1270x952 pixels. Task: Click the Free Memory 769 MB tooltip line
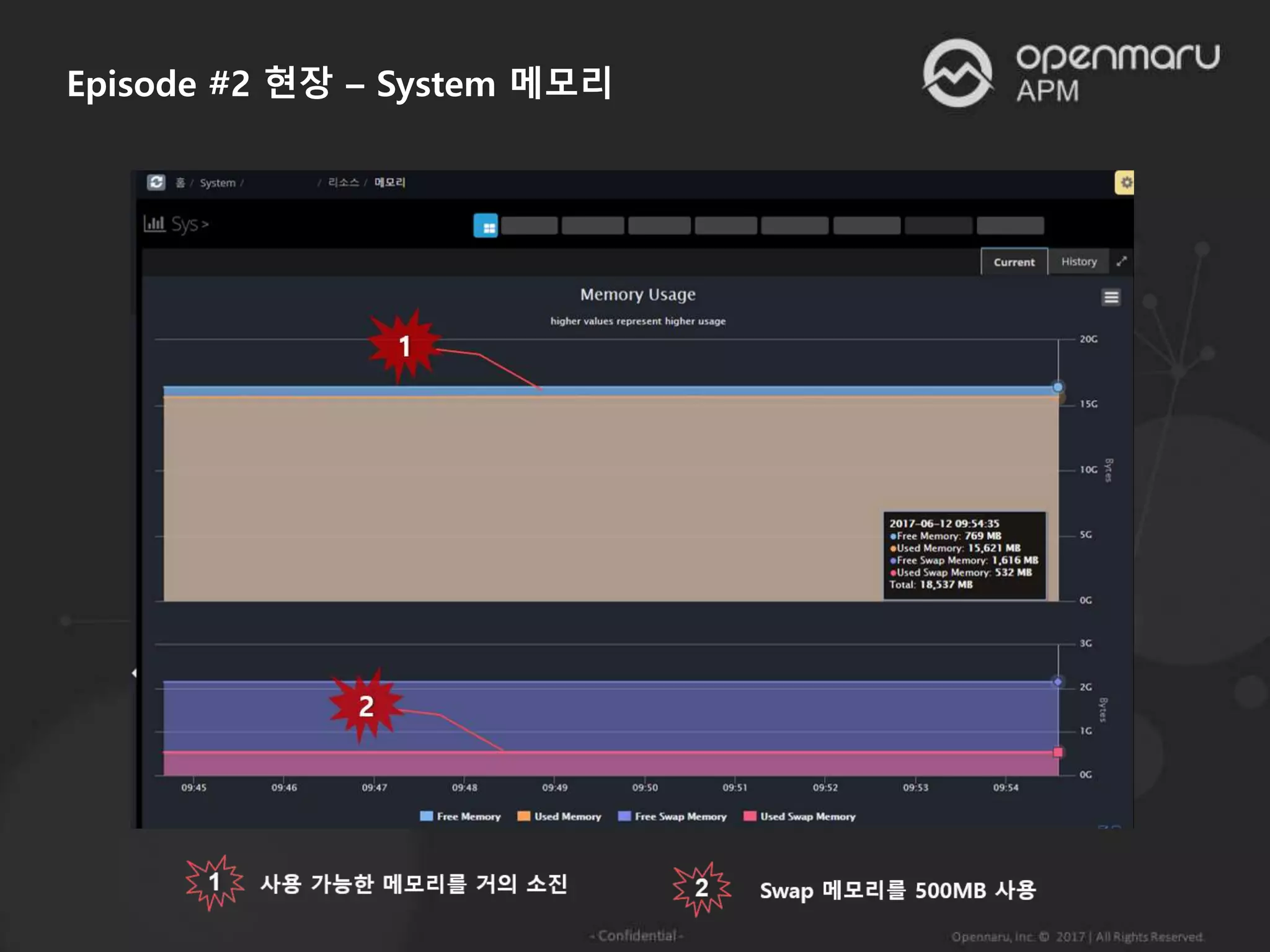click(x=945, y=535)
